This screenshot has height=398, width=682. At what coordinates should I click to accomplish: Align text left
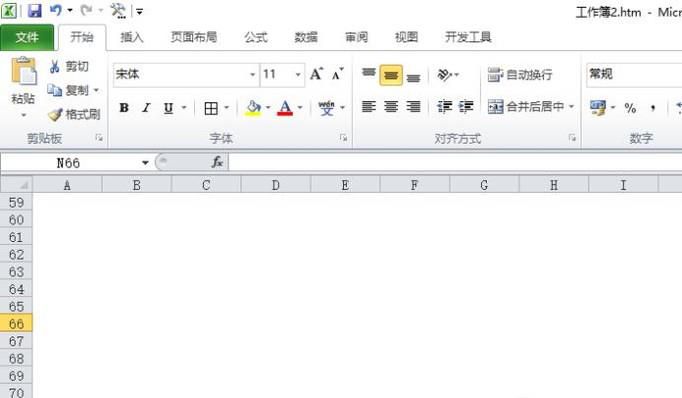(x=368, y=107)
